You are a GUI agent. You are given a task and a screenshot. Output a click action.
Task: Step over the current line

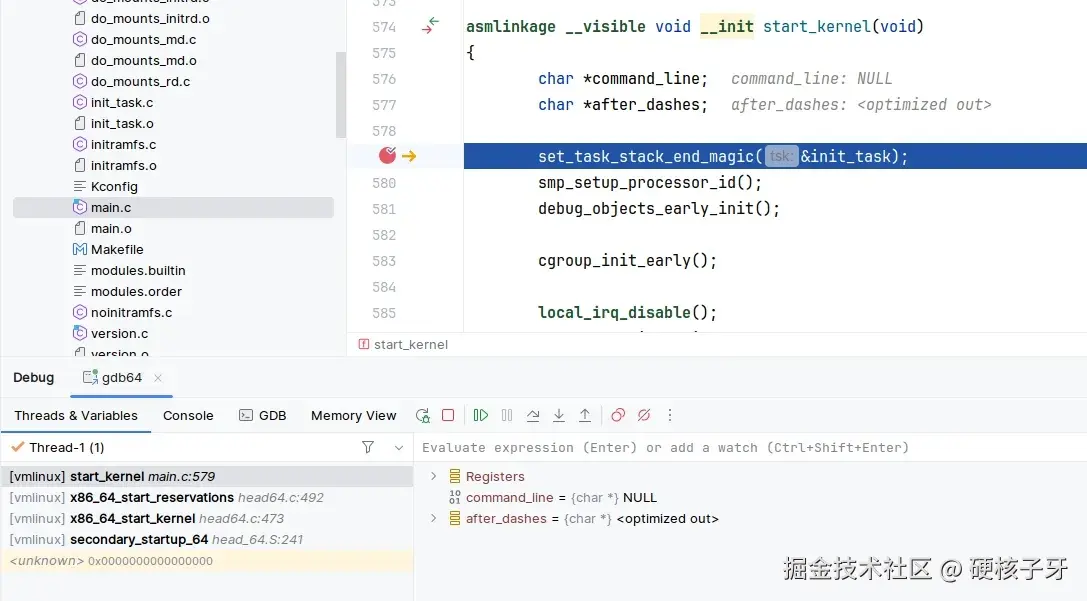click(x=532, y=415)
